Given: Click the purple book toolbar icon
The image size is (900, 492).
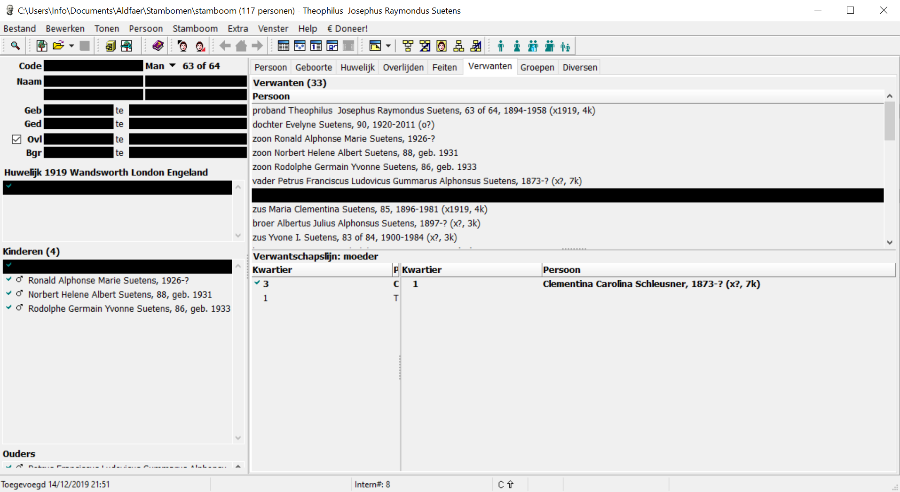Looking at the screenshot, I should [158, 46].
